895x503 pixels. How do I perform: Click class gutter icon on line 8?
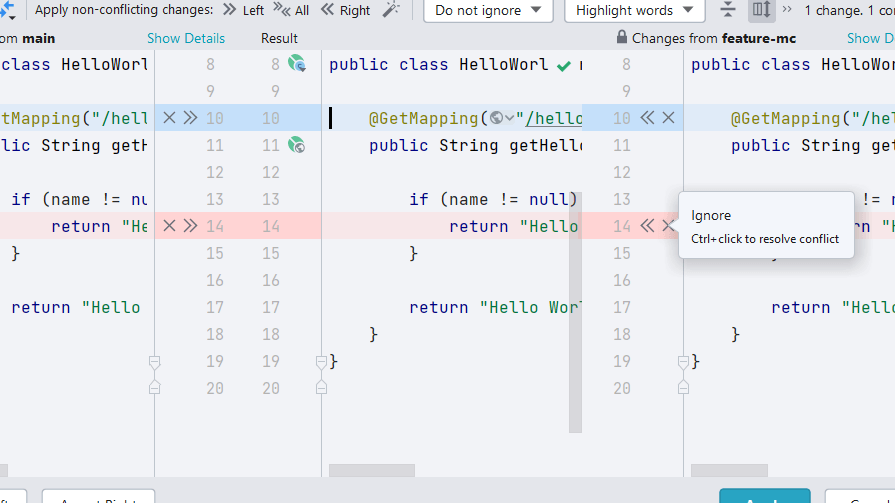pos(297,64)
